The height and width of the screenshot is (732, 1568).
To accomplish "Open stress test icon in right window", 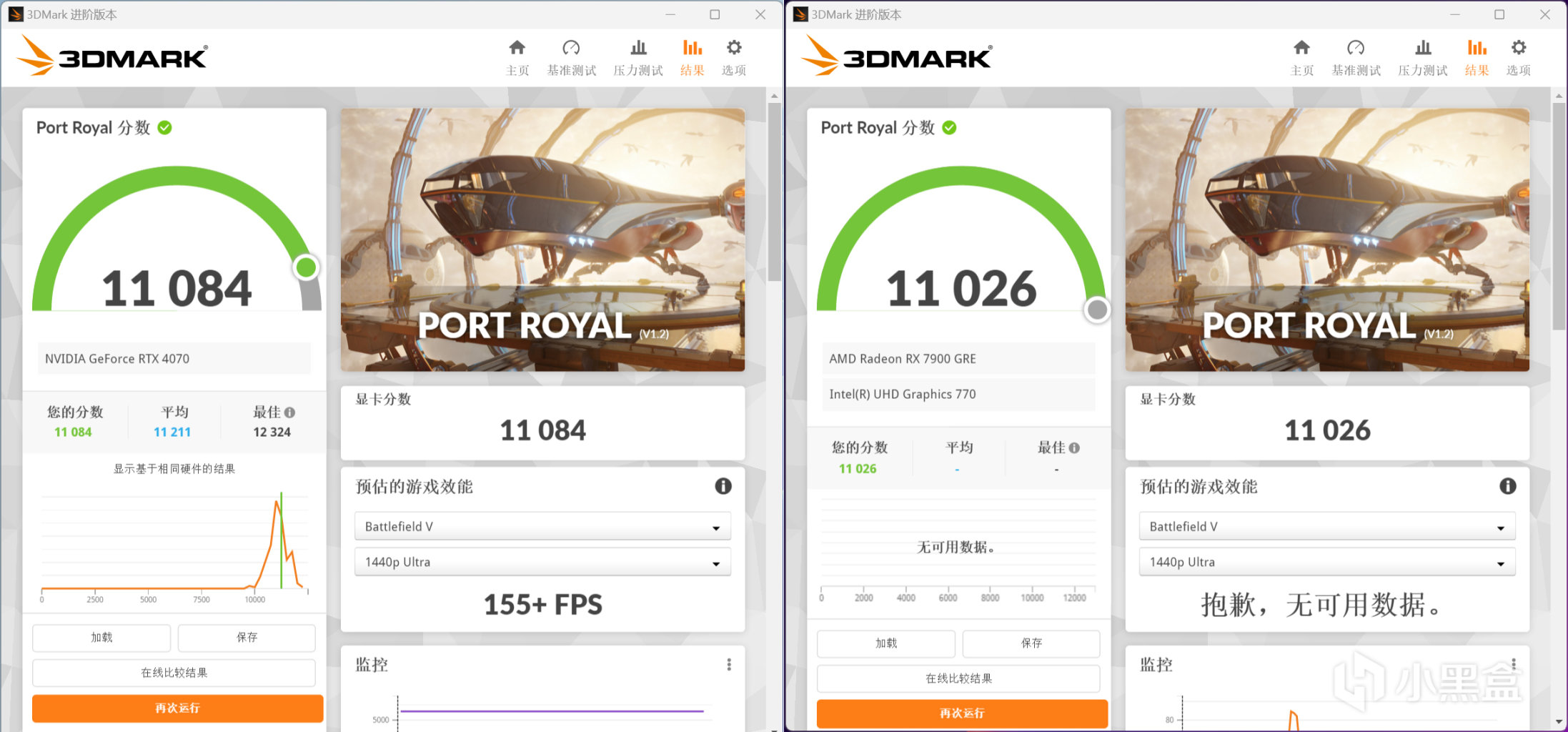I will coord(1423,48).
